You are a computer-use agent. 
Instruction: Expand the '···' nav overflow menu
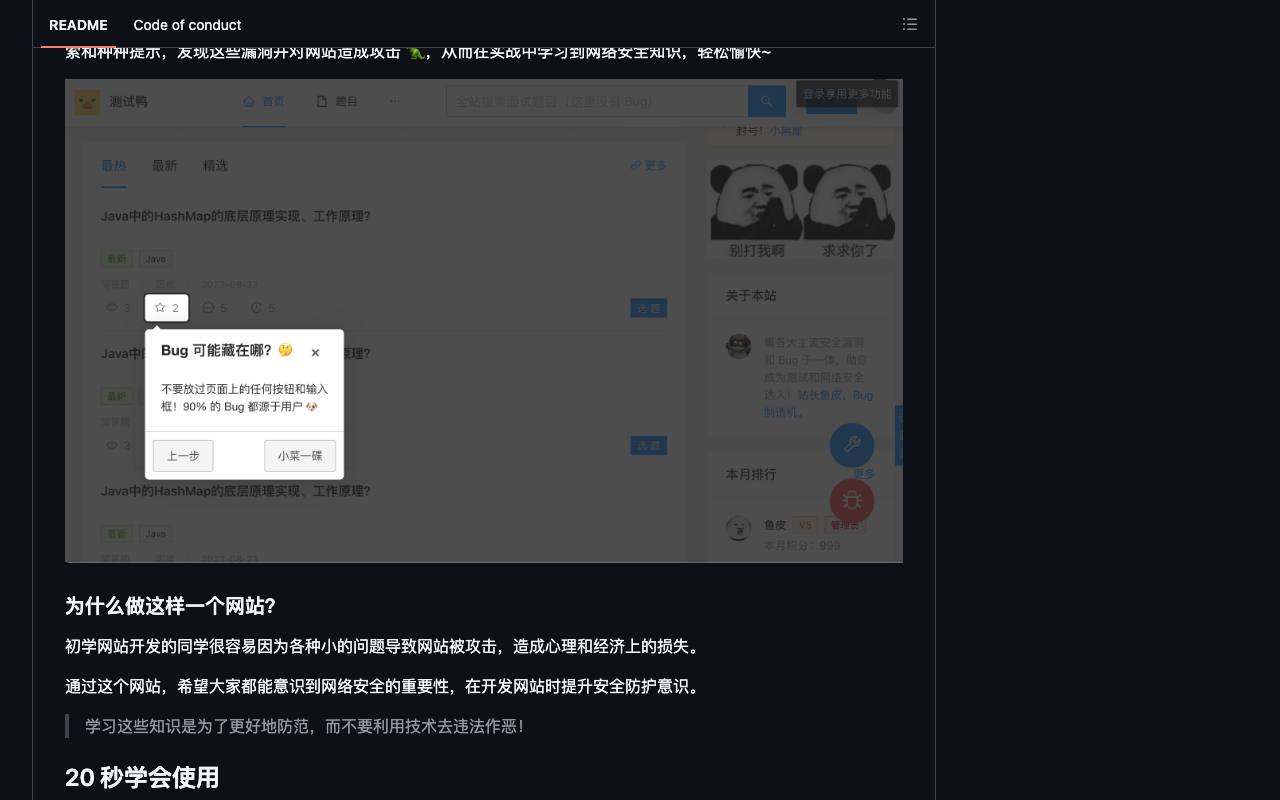[x=394, y=101]
